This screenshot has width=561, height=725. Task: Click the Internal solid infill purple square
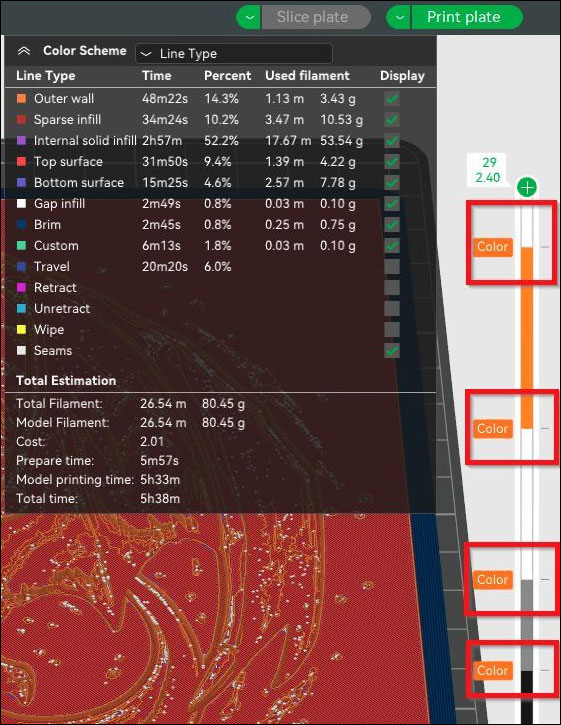[21, 141]
